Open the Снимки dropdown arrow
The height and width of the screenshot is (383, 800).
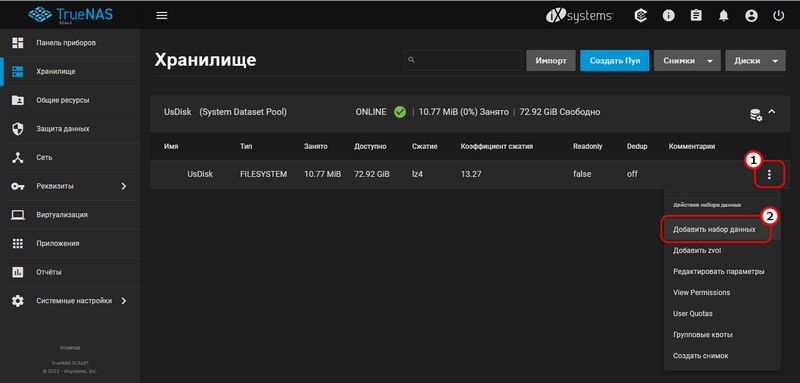[x=710, y=61]
